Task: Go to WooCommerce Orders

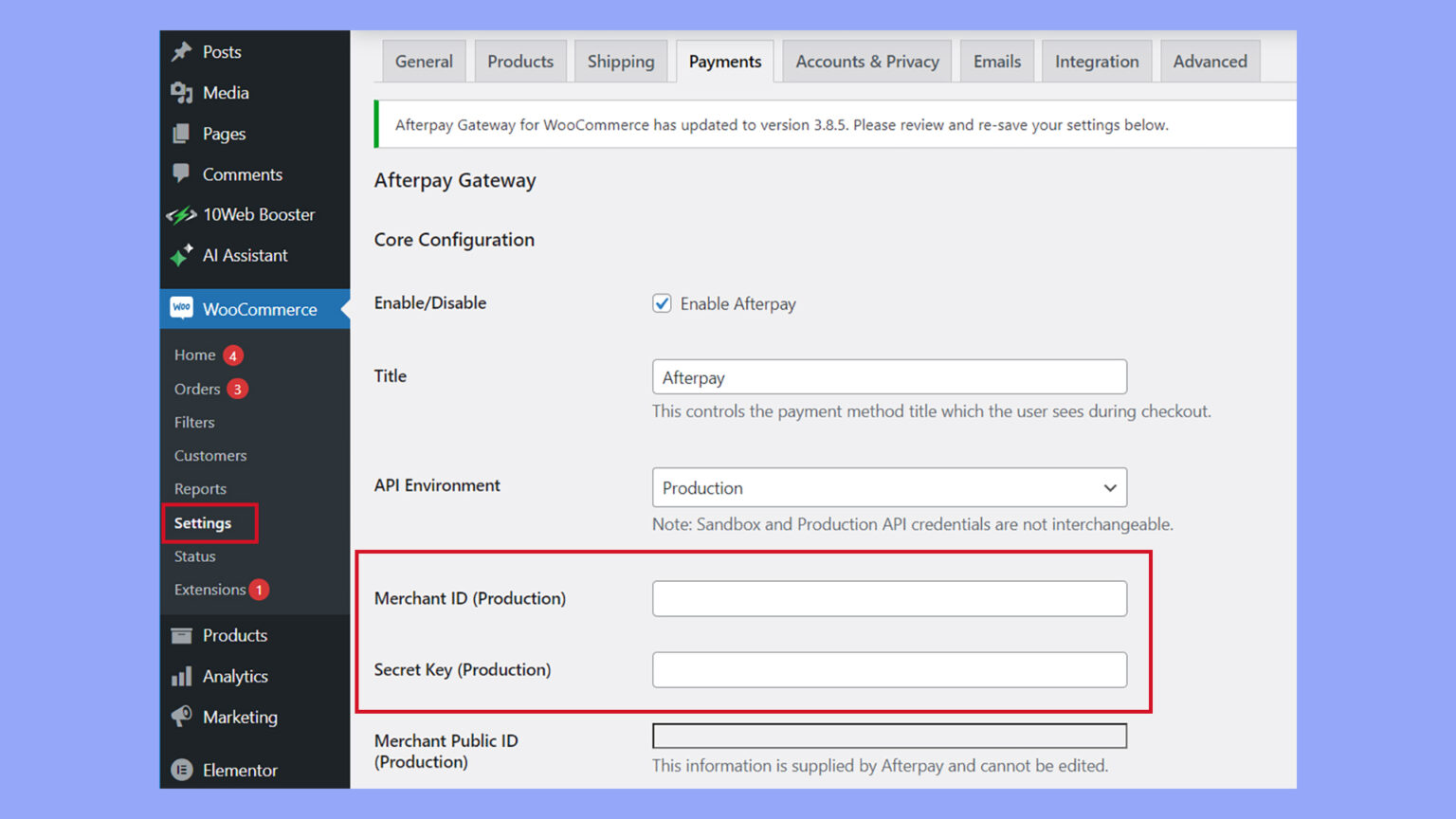Action: pos(196,389)
